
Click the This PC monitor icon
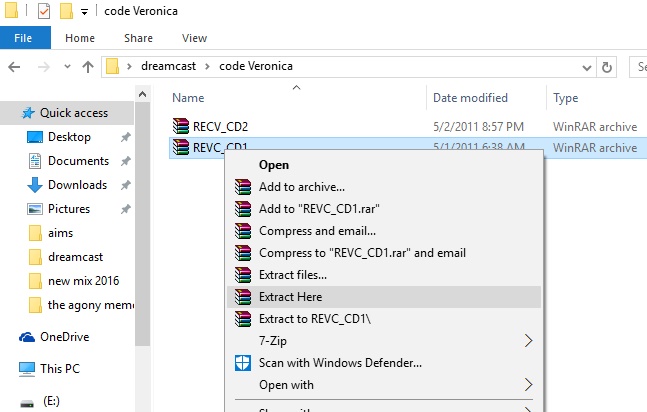[x=27, y=369]
